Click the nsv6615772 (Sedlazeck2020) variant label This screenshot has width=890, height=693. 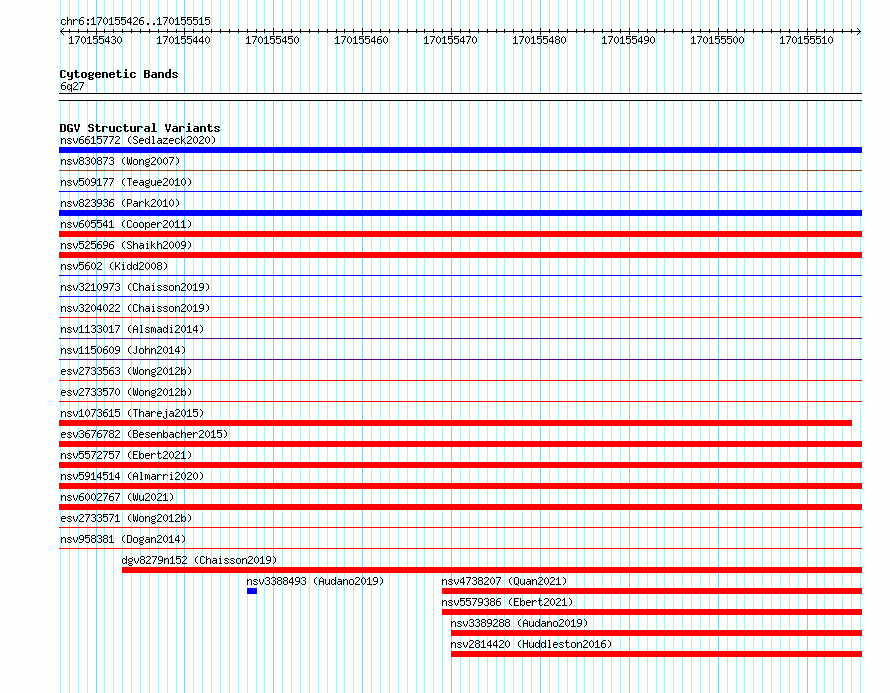(x=138, y=140)
